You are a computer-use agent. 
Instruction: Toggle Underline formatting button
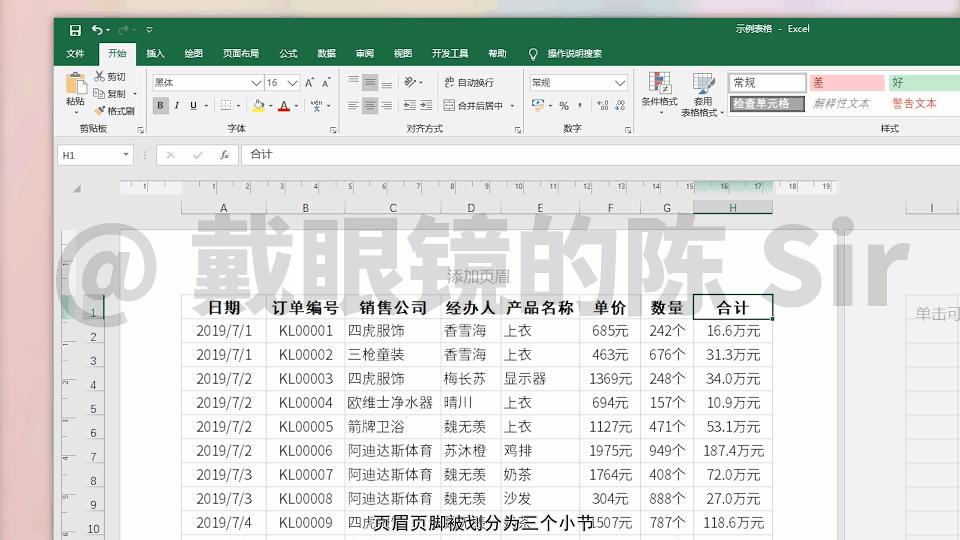(x=193, y=105)
